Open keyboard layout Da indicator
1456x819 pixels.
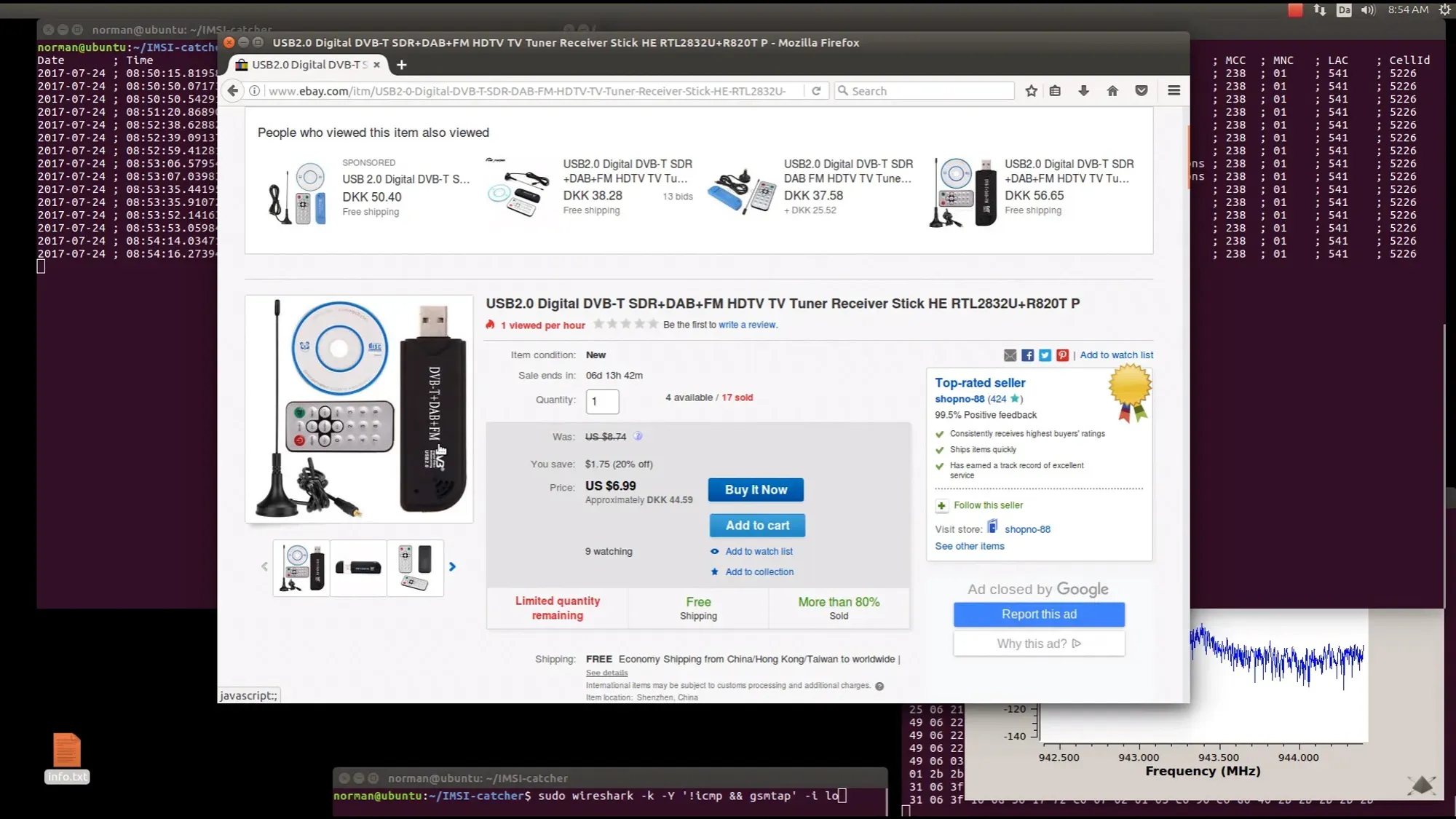[1344, 10]
